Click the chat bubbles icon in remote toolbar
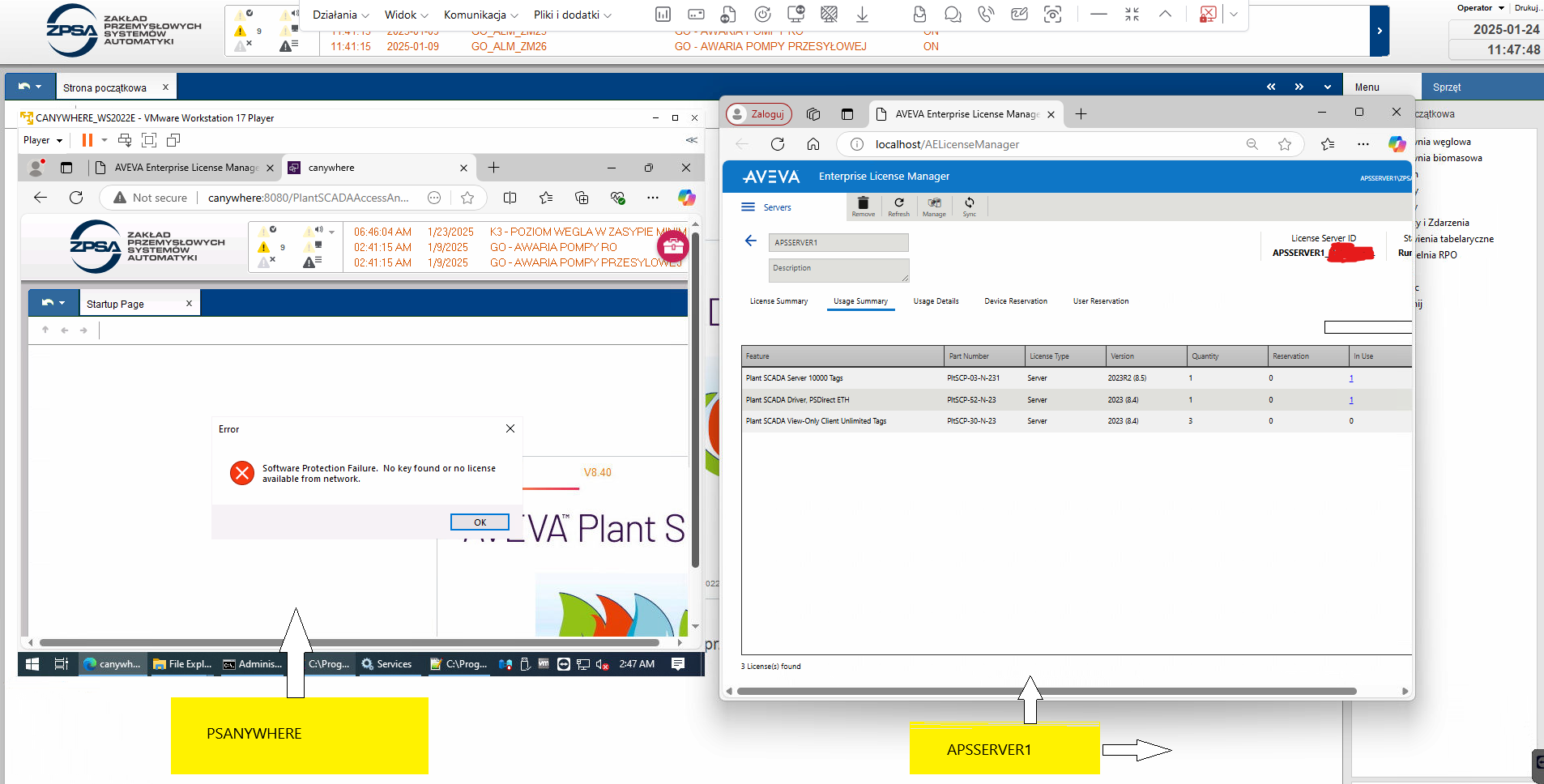This screenshot has width=1544, height=784. click(953, 15)
